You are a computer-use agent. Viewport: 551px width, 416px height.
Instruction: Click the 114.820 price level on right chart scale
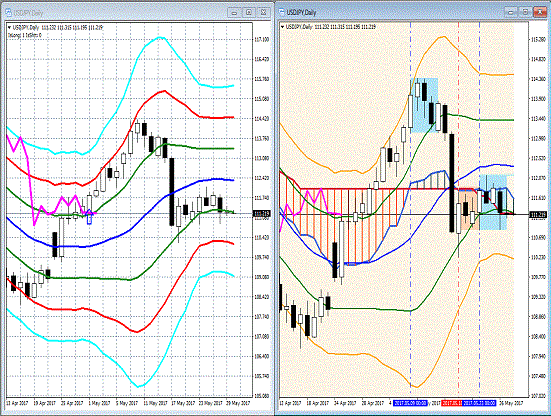(x=538, y=59)
